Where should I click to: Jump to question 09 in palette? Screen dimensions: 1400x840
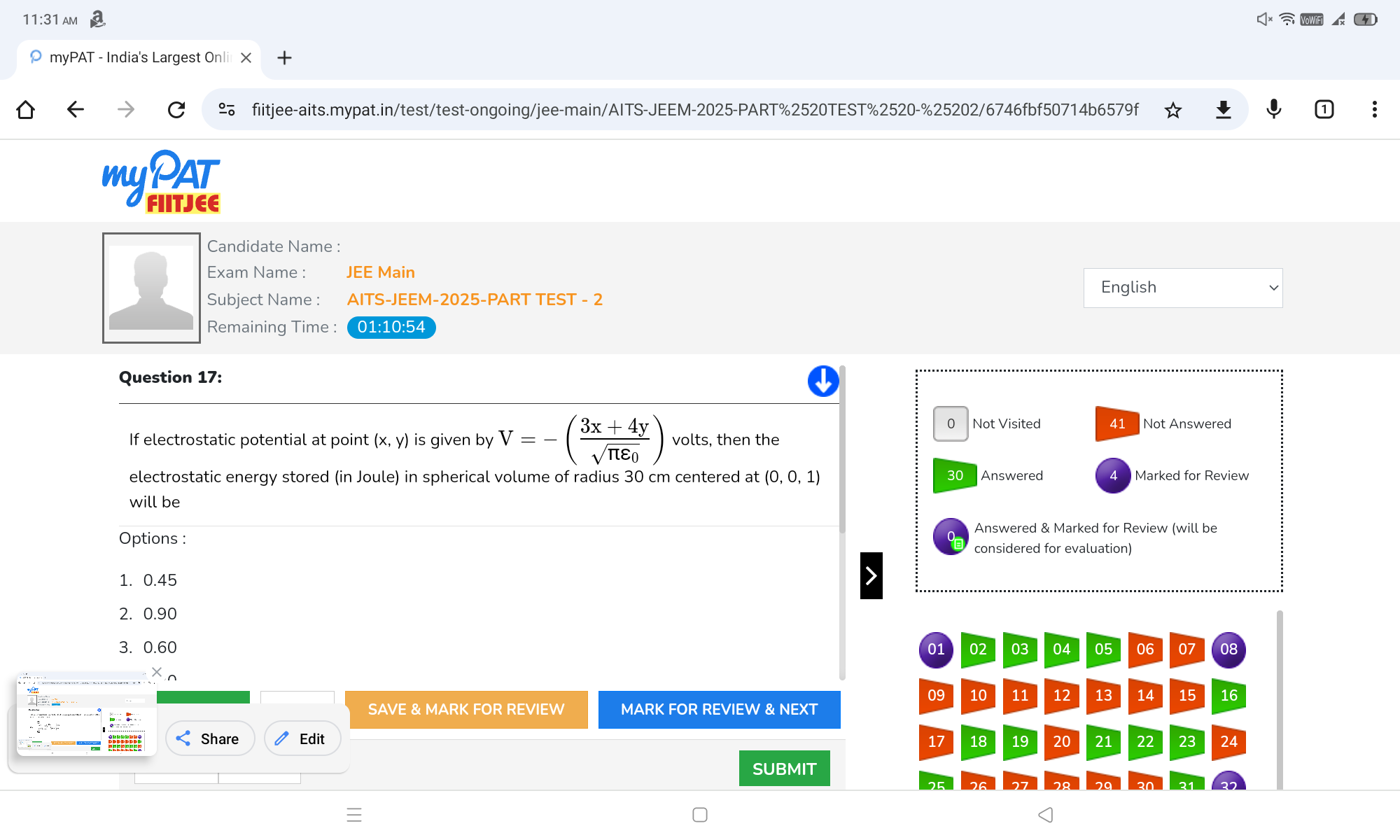coord(937,696)
